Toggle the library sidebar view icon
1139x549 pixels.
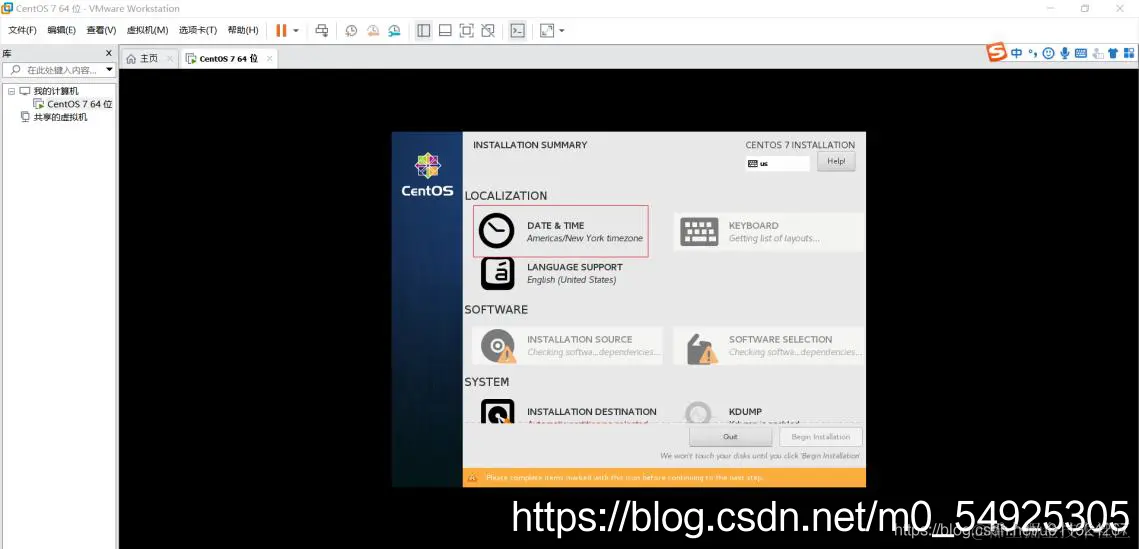pos(423,30)
